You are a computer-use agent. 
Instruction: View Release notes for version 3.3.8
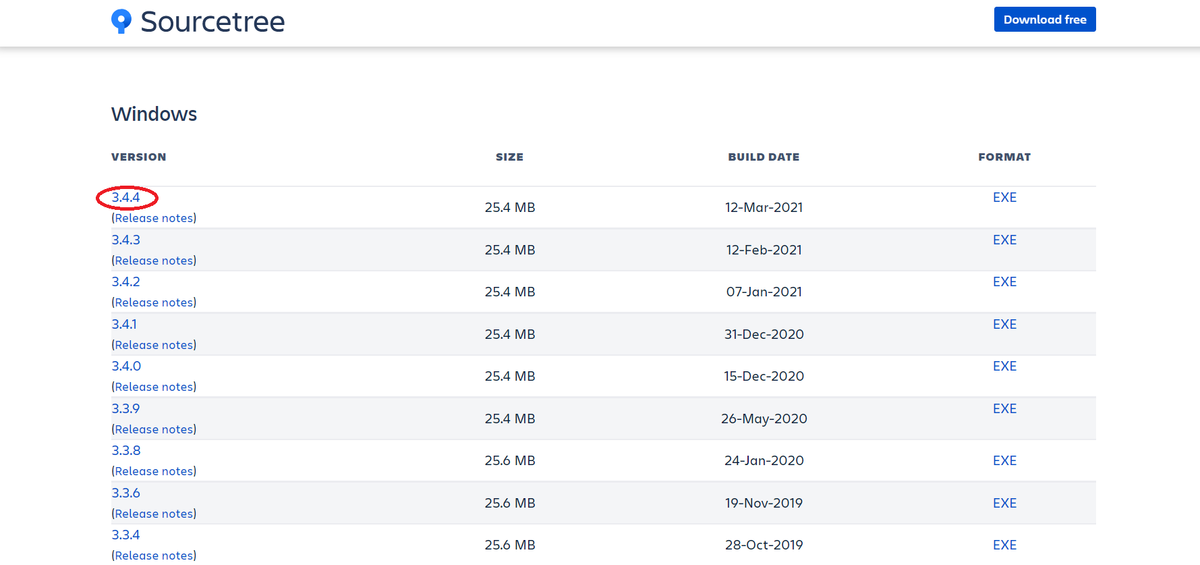tap(154, 471)
